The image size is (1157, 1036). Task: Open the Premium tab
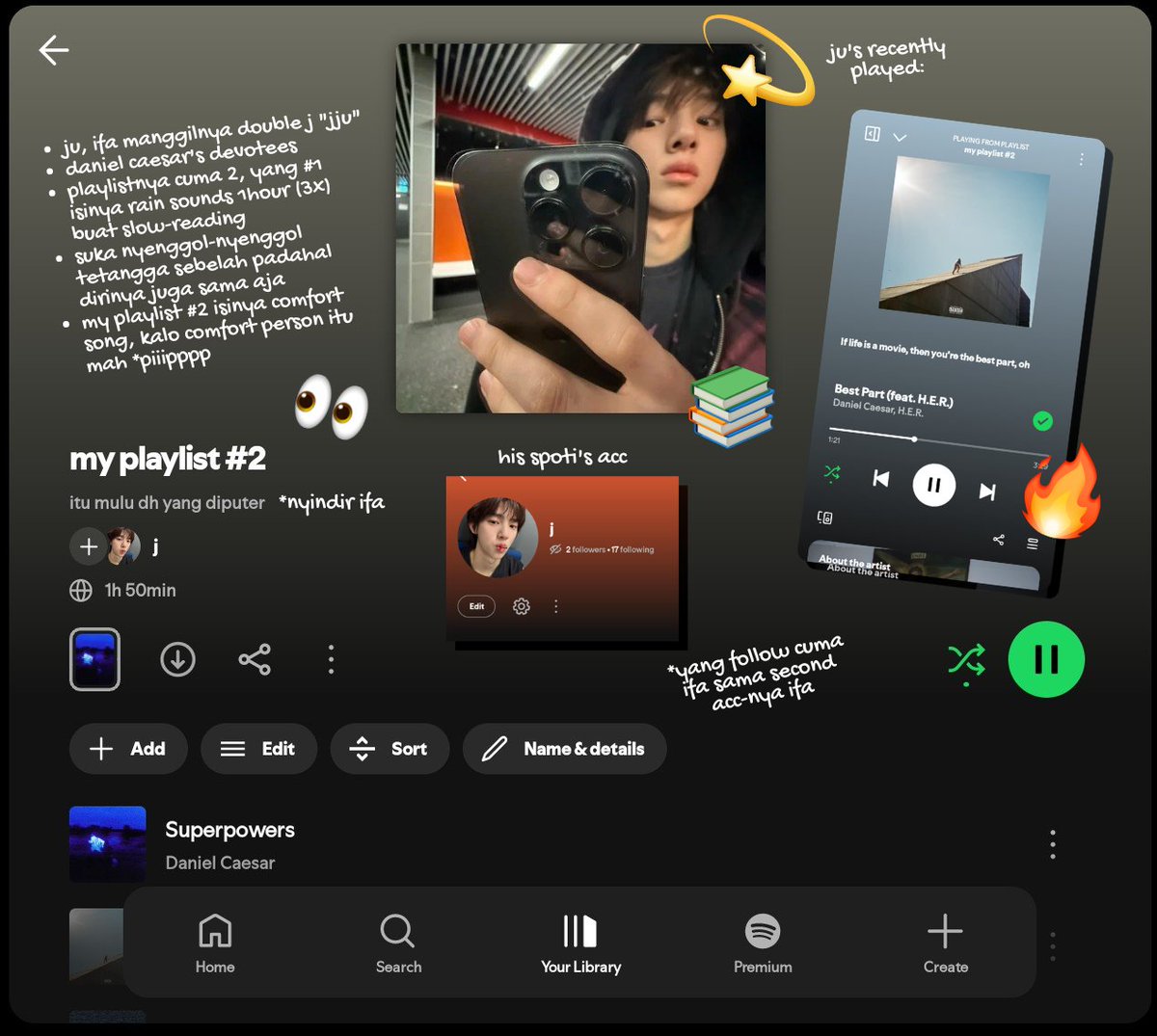point(763,943)
